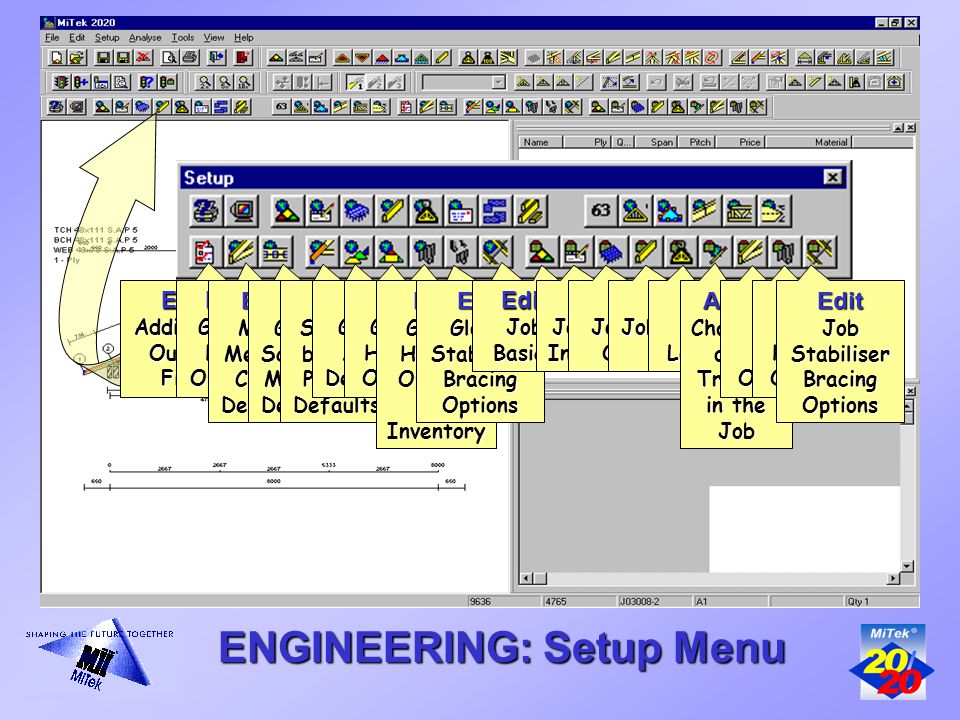Click the Pitch column header
The image size is (960, 720).
696,142
